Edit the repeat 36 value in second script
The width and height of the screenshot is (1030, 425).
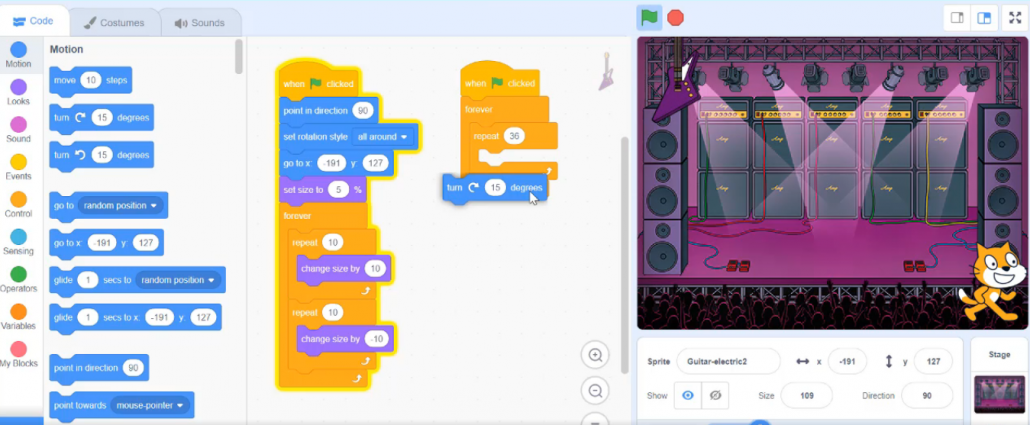coord(514,136)
